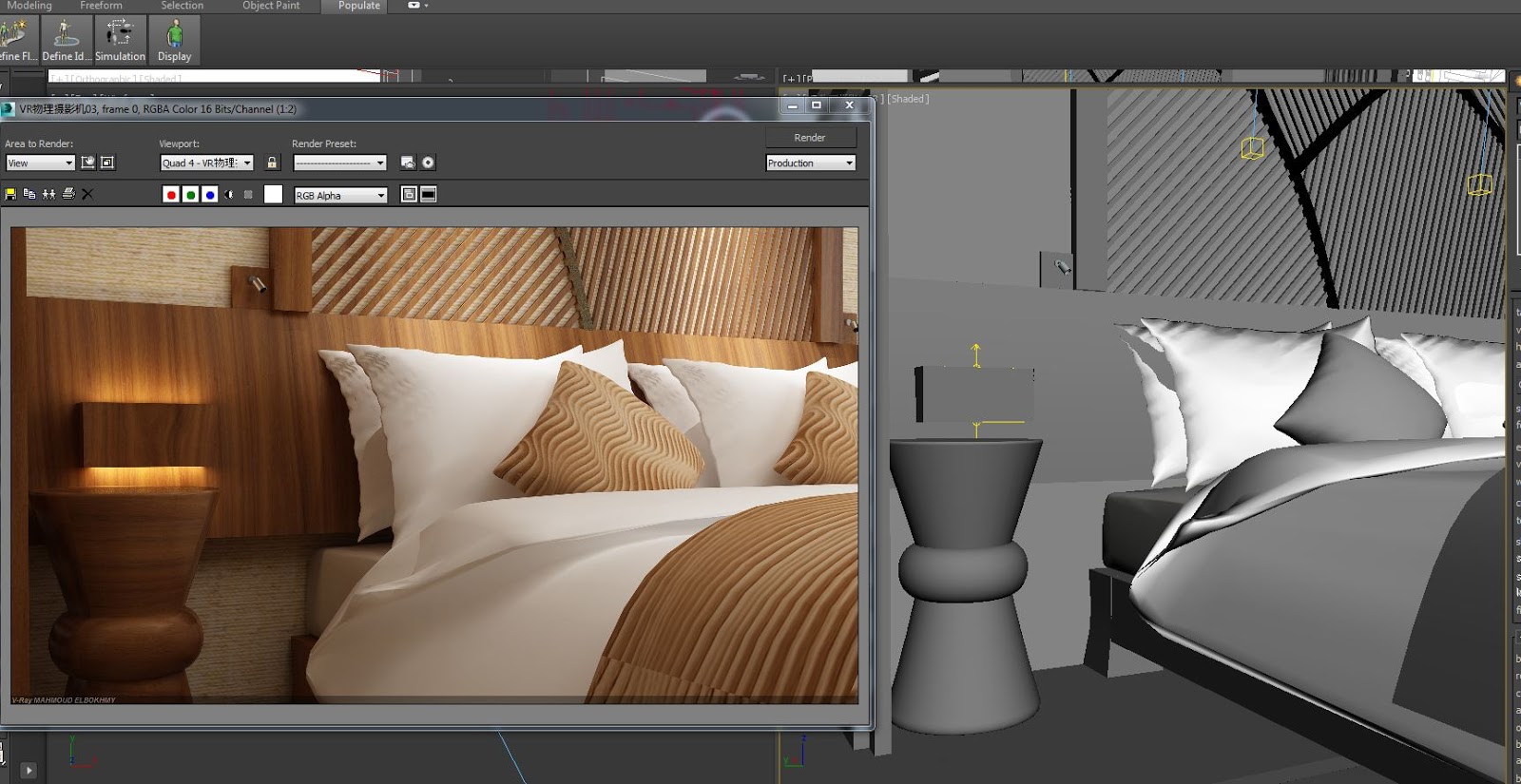Toggle monochrome display
Screen dimensions: 1521x784
point(248,195)
